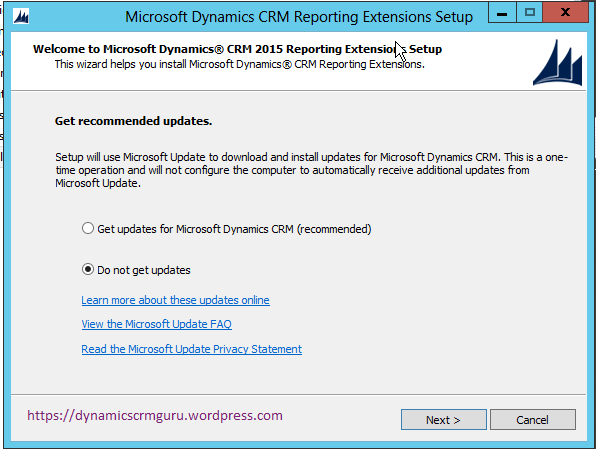596x449 pixels.
Task: Maximize the Reporting Extensions Setup window
Action: click(529, 13)
